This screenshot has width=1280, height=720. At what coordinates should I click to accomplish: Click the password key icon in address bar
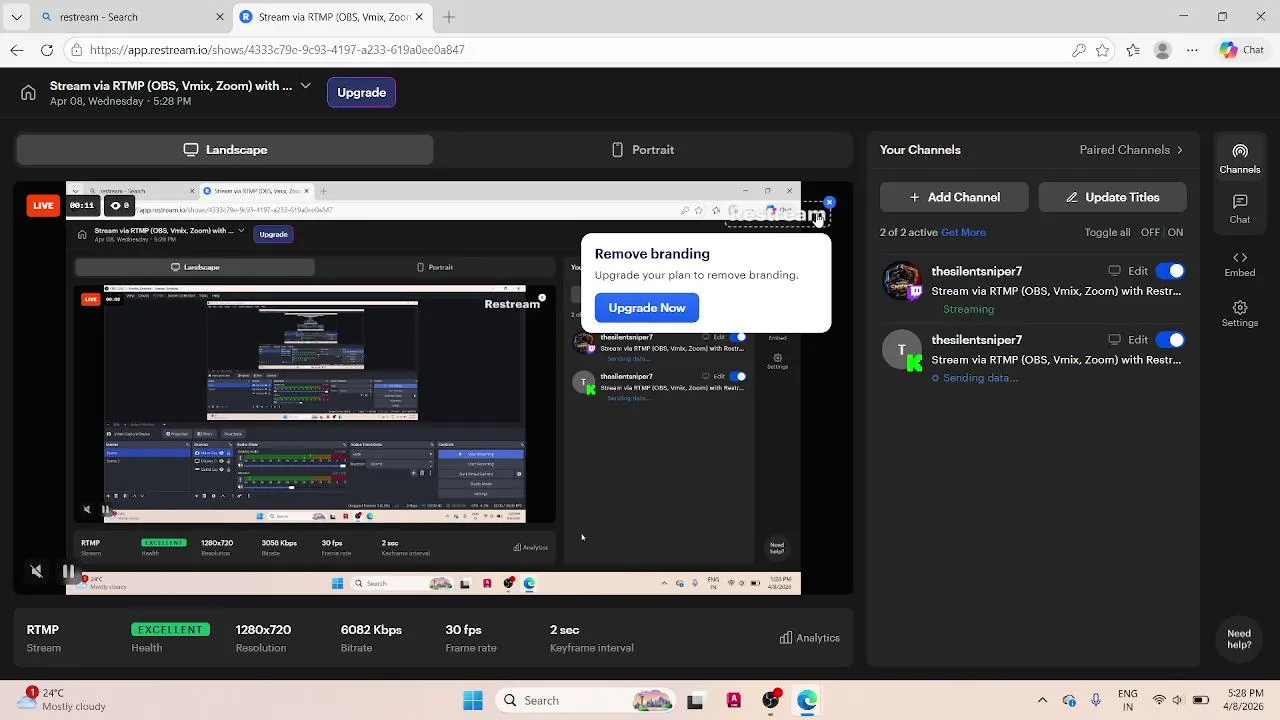[1079, 50]
